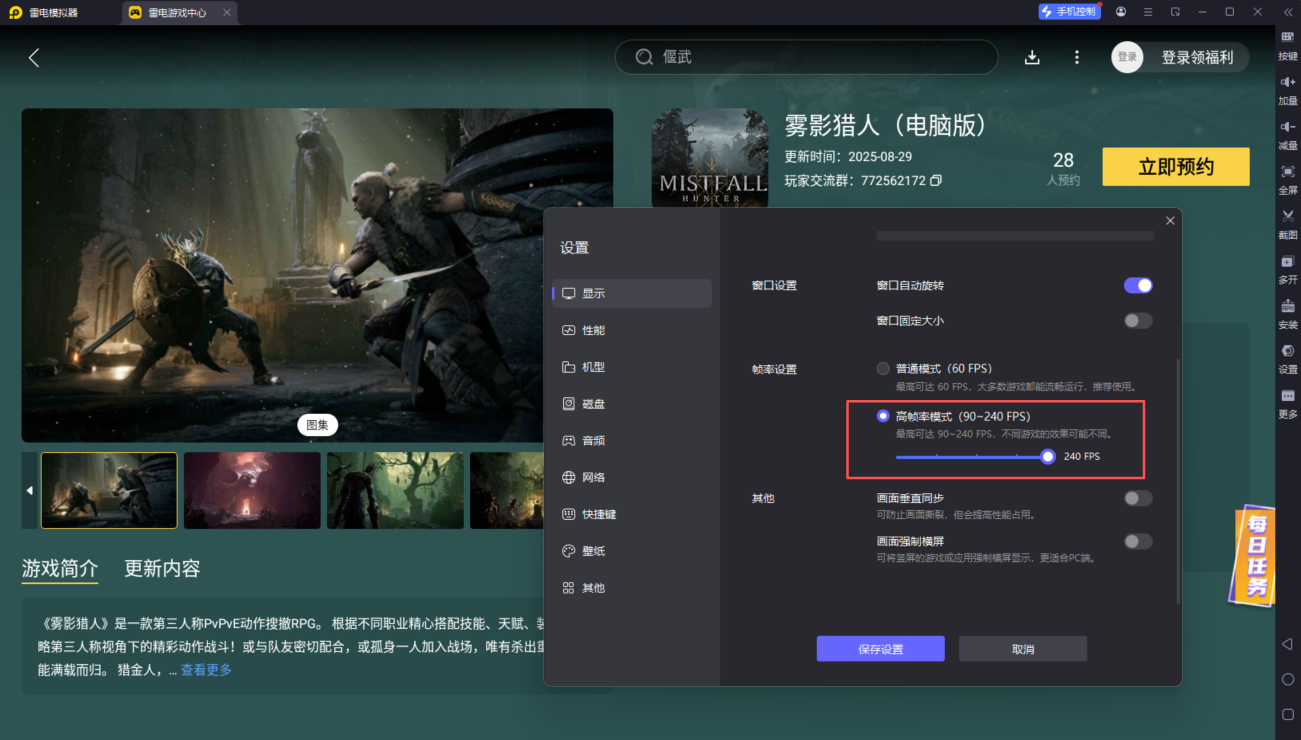
Task: Tap the Android back triangle button
Action: pos(1288,644)
